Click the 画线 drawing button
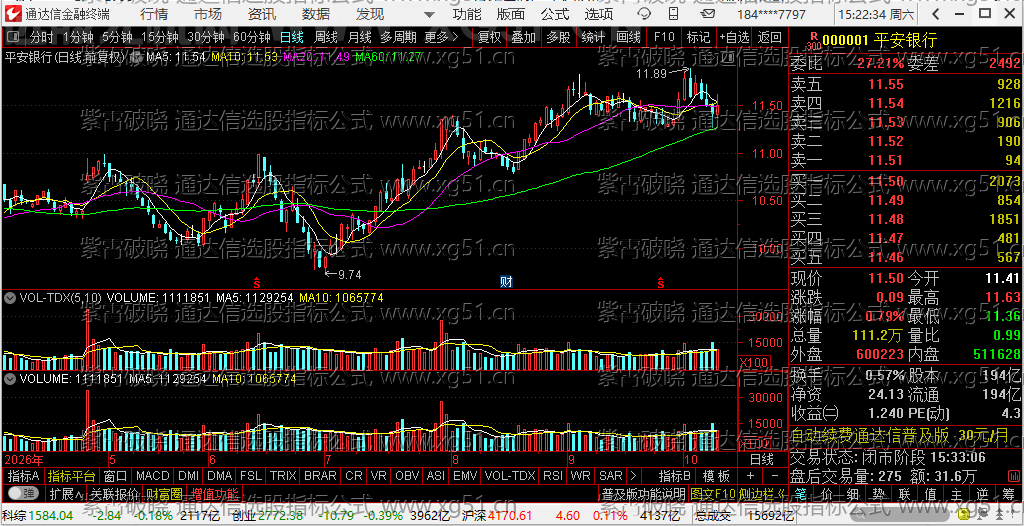Image resolution: width=1024 pixels, height=526 pixels. [628, 38]
